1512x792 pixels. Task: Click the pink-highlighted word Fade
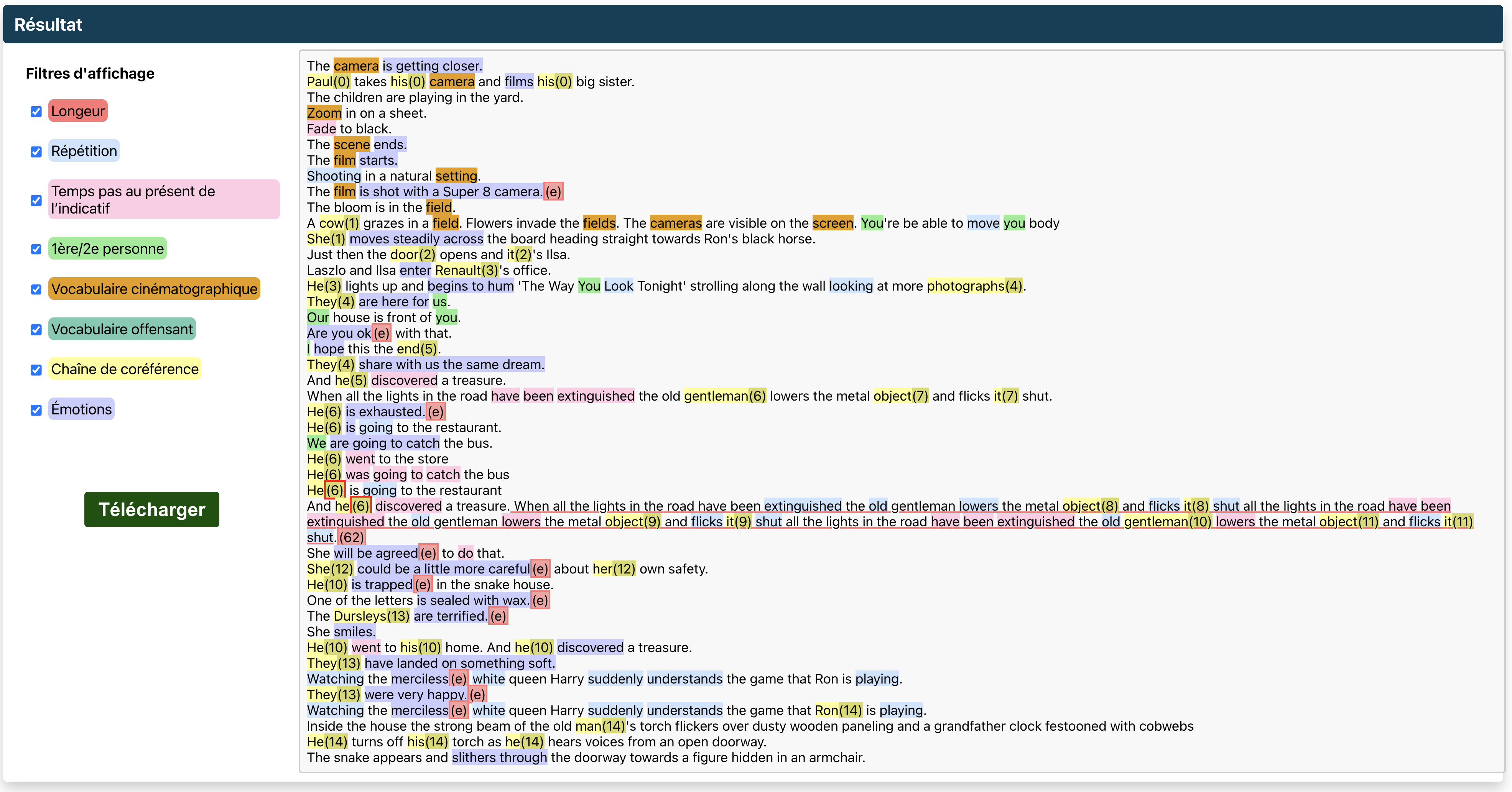[x=321, y=129]
